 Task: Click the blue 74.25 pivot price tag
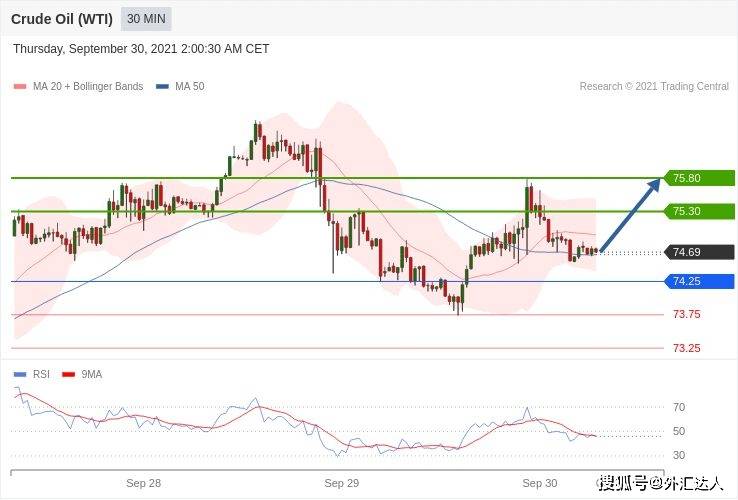[x=699, y=282]
